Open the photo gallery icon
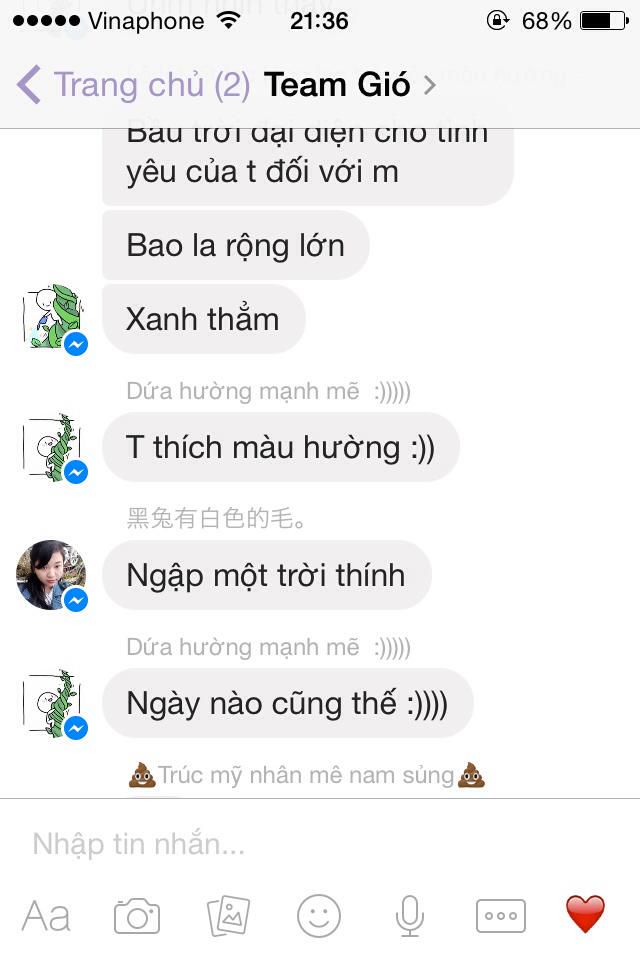Viewport: 640px width, 960px height. (228, 916)
